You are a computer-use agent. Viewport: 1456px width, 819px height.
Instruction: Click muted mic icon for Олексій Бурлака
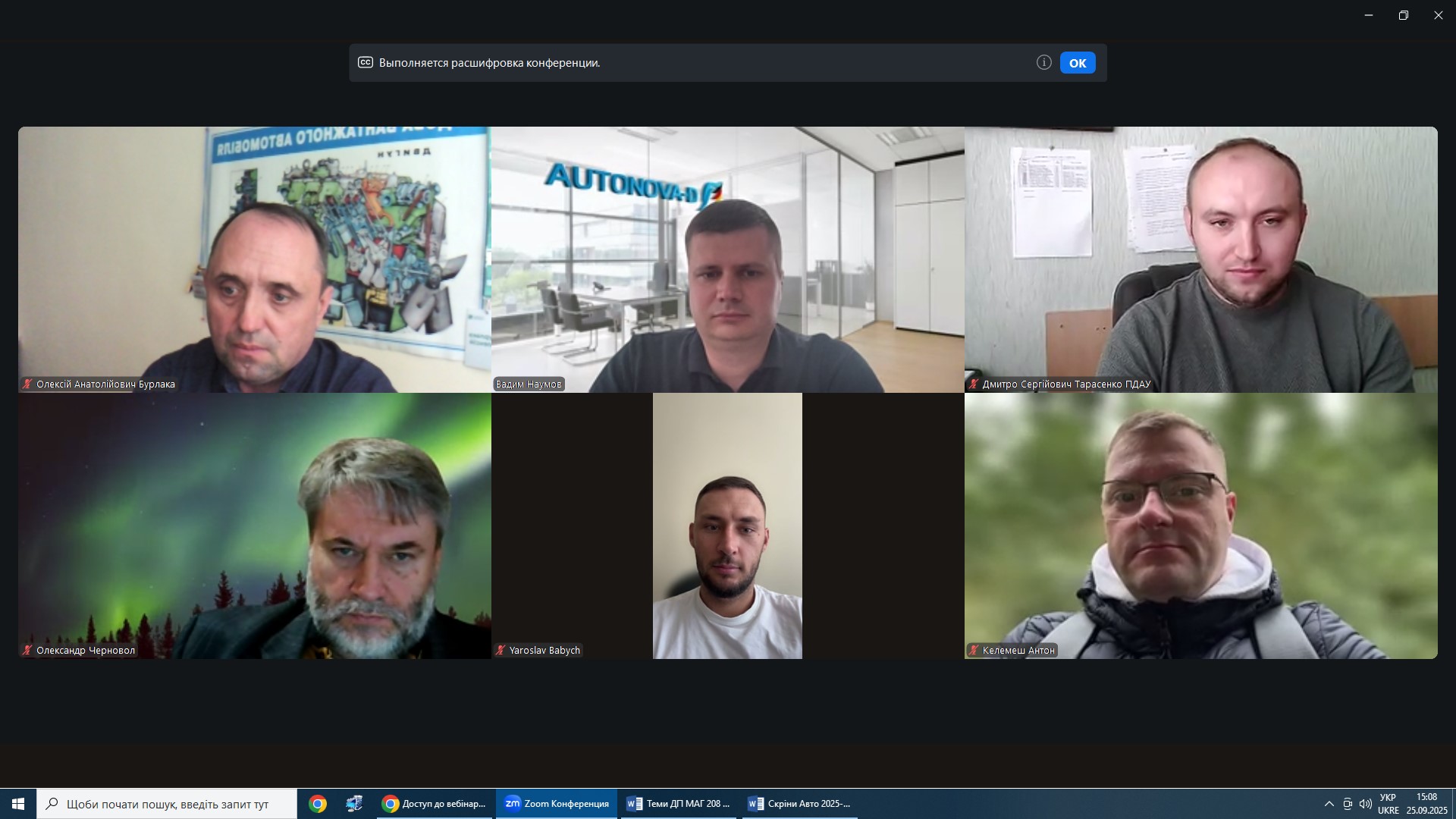click(27, 384)
